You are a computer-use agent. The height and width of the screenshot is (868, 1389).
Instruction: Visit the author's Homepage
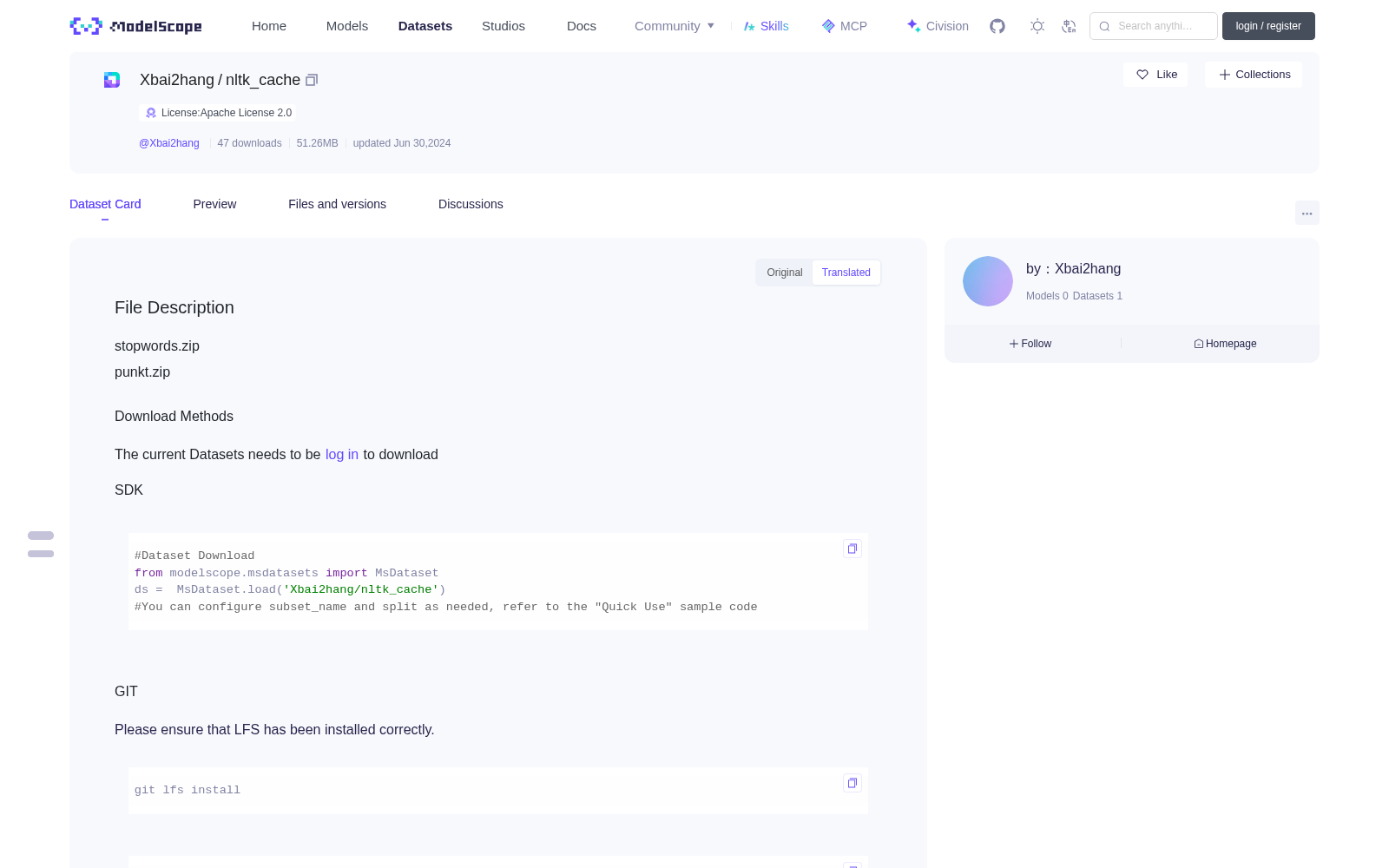click(1225, 344)
